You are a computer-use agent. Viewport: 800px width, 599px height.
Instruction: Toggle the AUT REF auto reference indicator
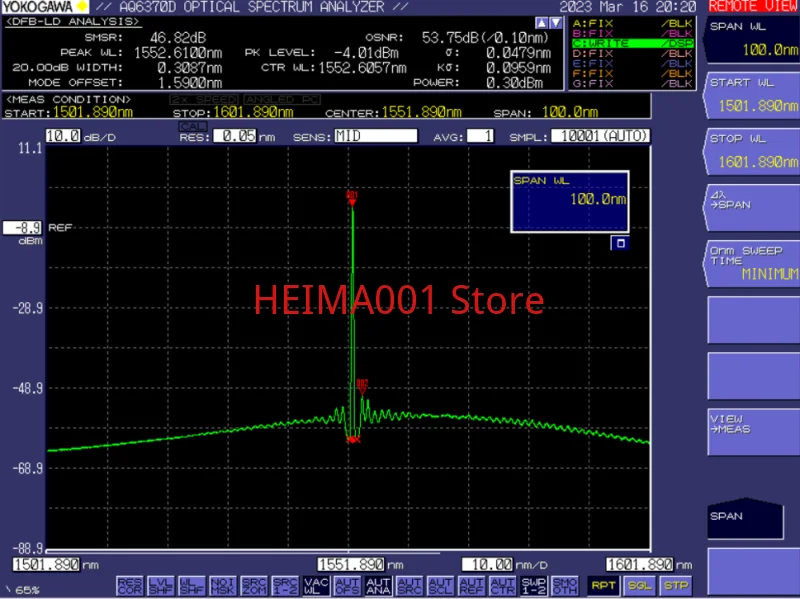471,585
